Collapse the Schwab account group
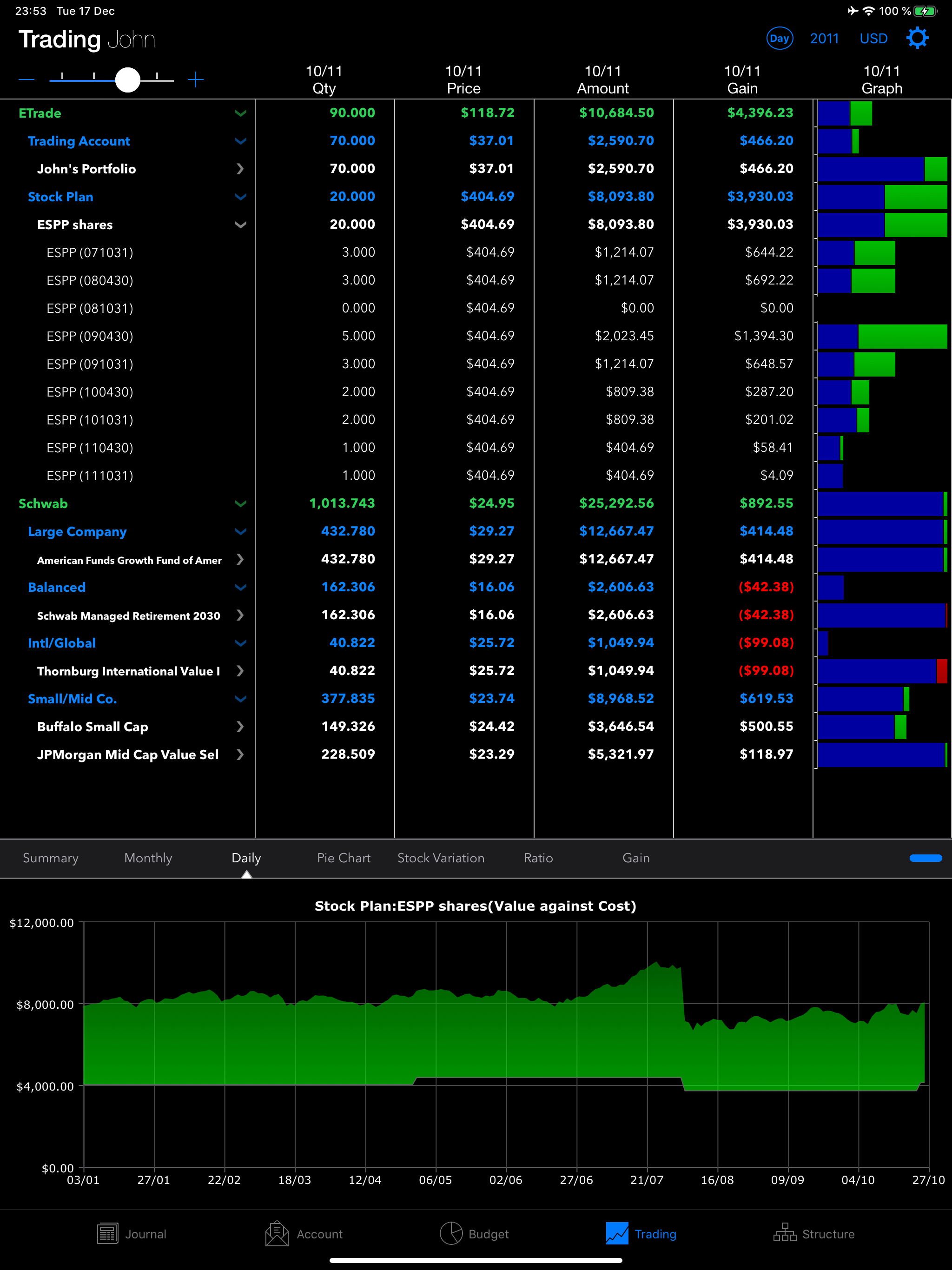This screenshot has height=1270, width=952. [x=241, y=503]
